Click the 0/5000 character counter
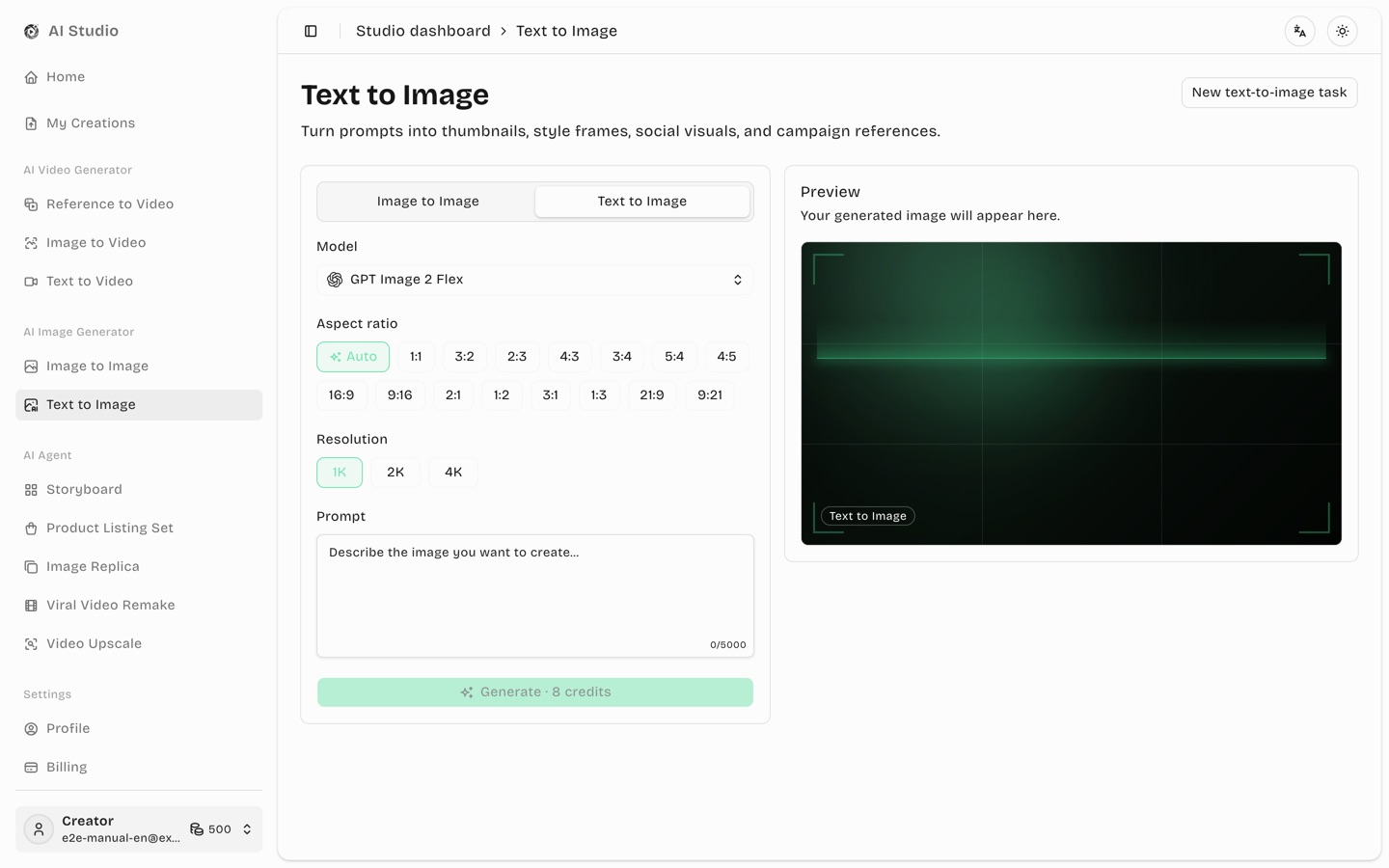 [x=728, y=645]
